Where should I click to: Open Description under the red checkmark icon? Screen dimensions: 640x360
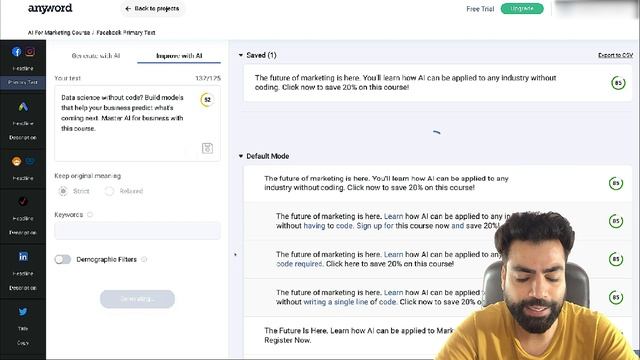[x=23, y=233]
